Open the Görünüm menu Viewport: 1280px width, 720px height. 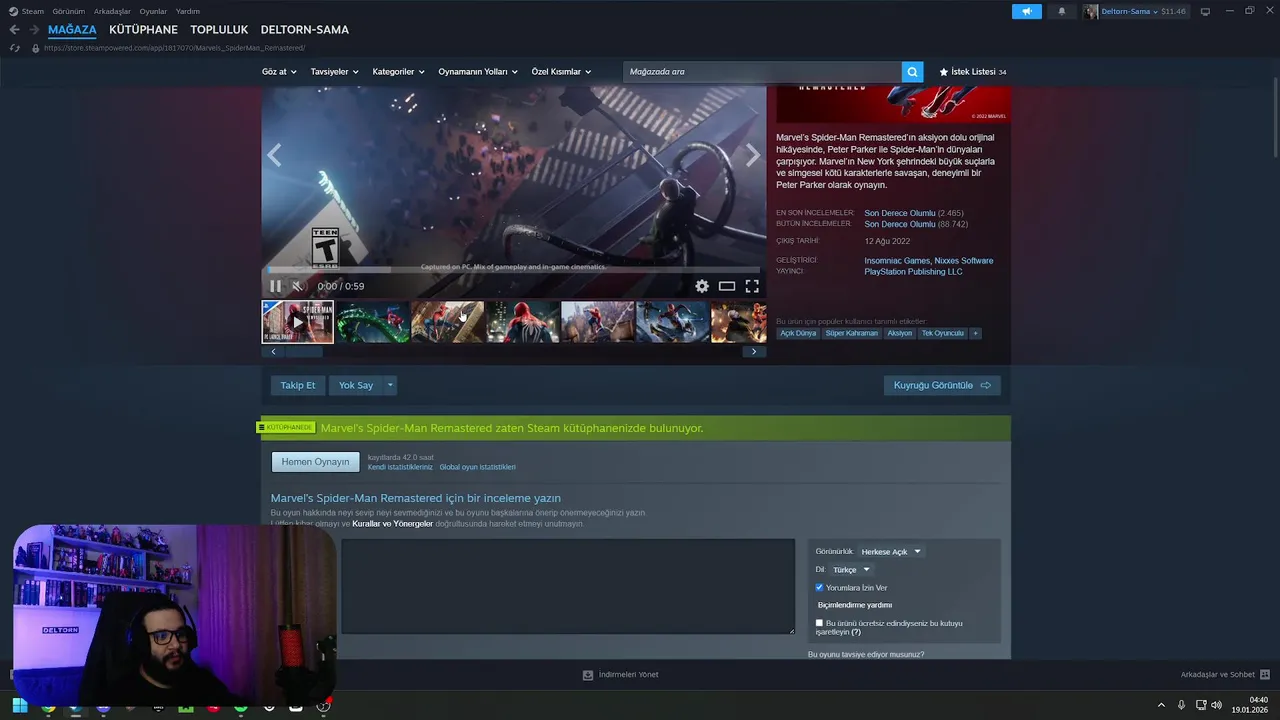pyautogui.click(x=69, y=11)
